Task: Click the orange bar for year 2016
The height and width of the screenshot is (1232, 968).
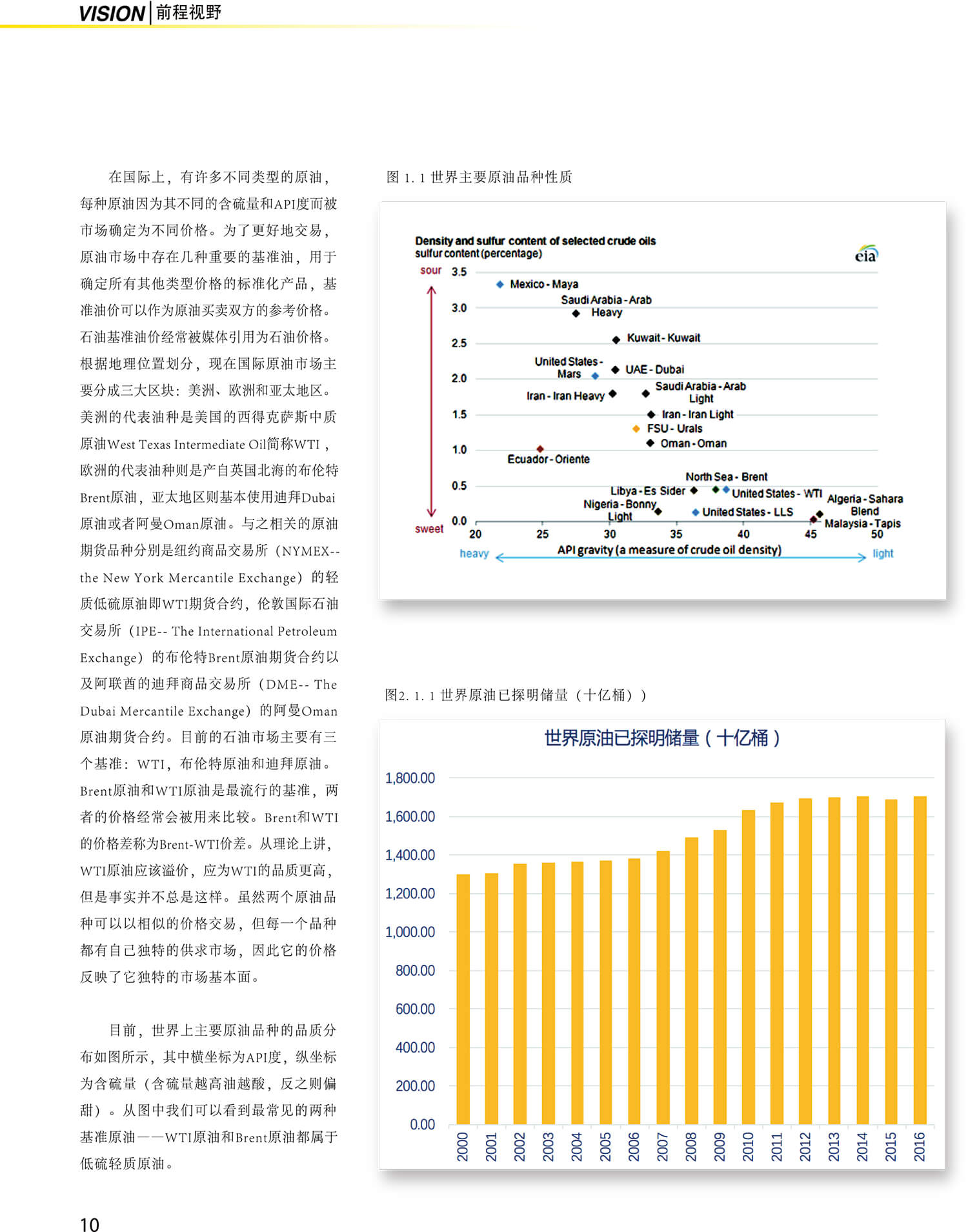Action: point(920,960)
